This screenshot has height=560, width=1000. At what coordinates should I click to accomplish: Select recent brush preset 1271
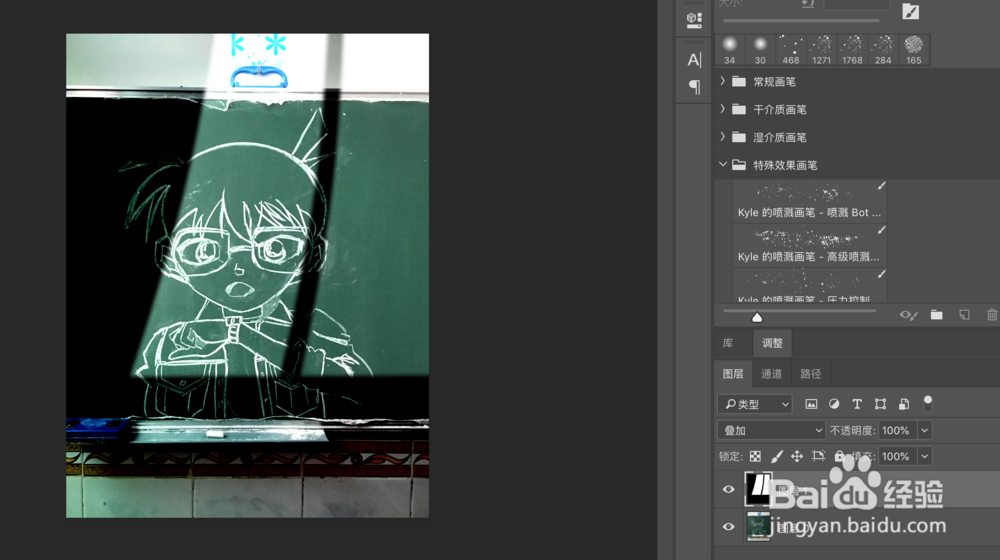(x=821, y=50)
